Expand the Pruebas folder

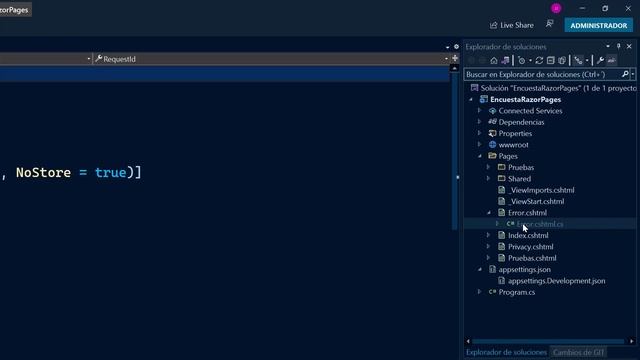point(488,167)
